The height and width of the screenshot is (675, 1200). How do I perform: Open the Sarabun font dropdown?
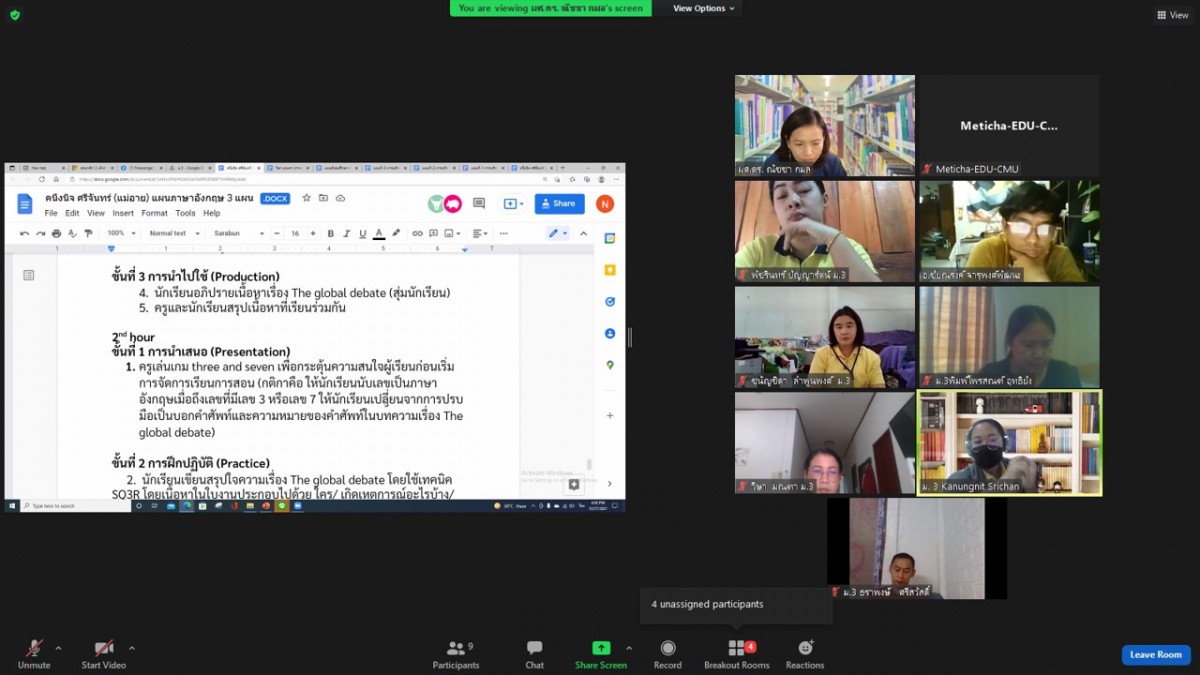coord(239,233)
